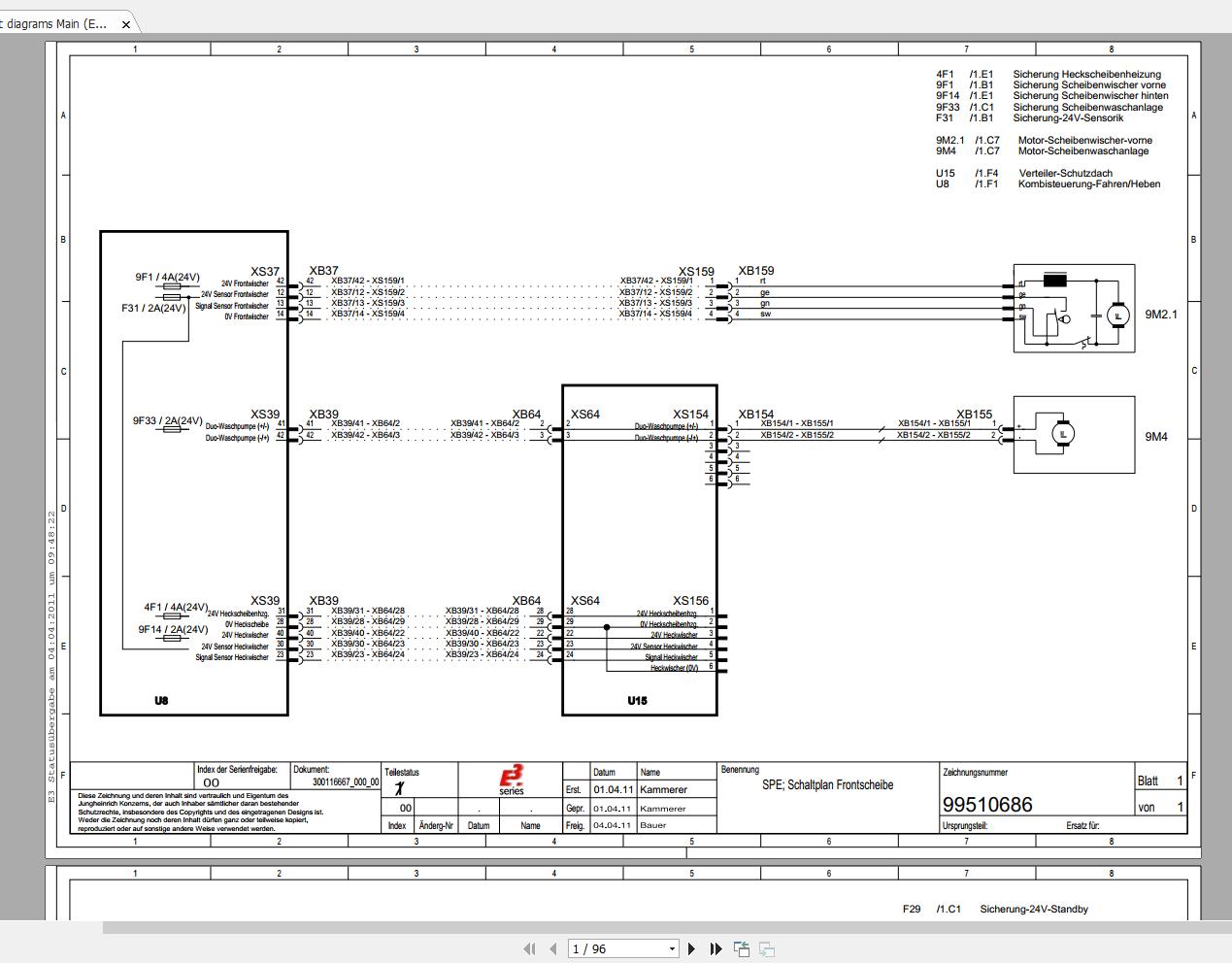Click document number 300116667_000_00
The image size is (1232, 963).
tap(346, 781)
